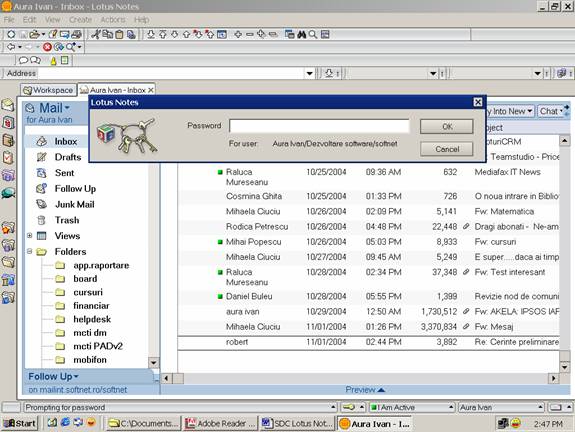575x432 pixels.
Task: Click the red stop icon
Action: pyautogui.click(x=47, y=47)
